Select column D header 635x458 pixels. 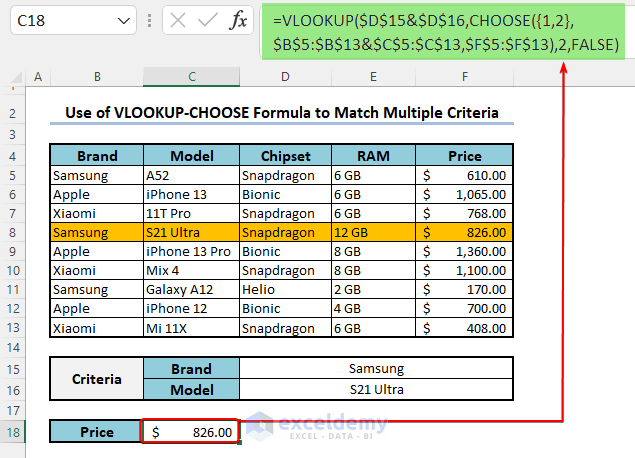[x=285, y=77]
